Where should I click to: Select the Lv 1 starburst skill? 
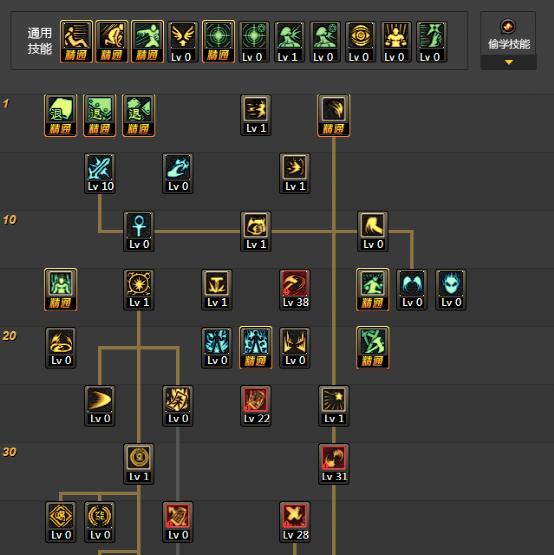(334, 406)
